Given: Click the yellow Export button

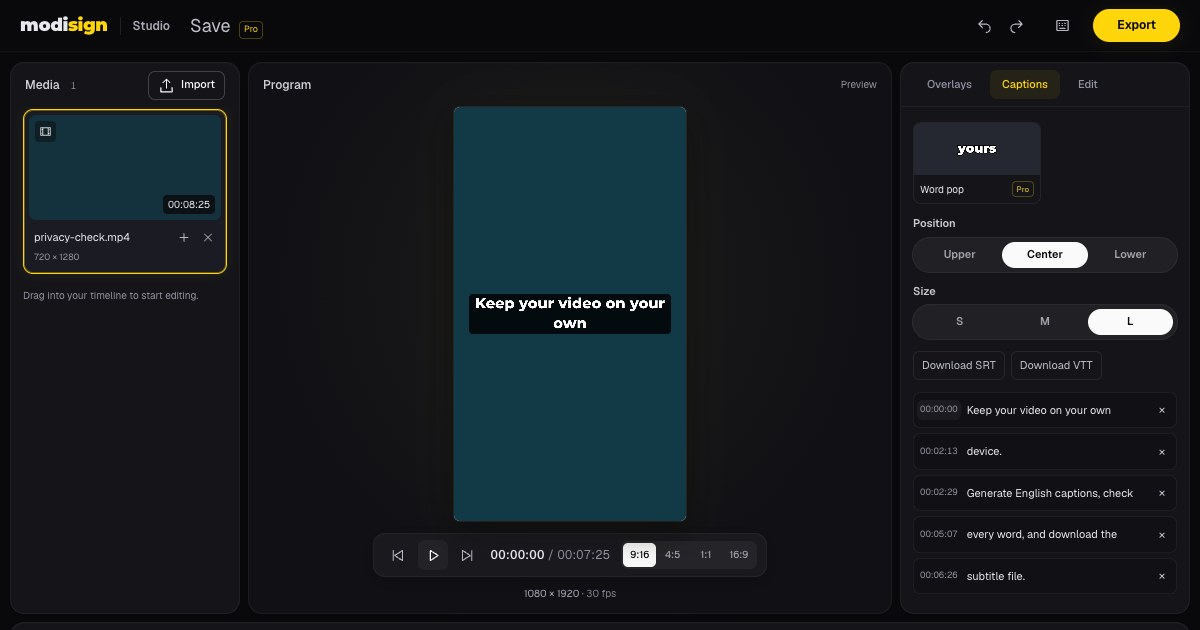Looking at the screenshot, I should click(1136, 26).
